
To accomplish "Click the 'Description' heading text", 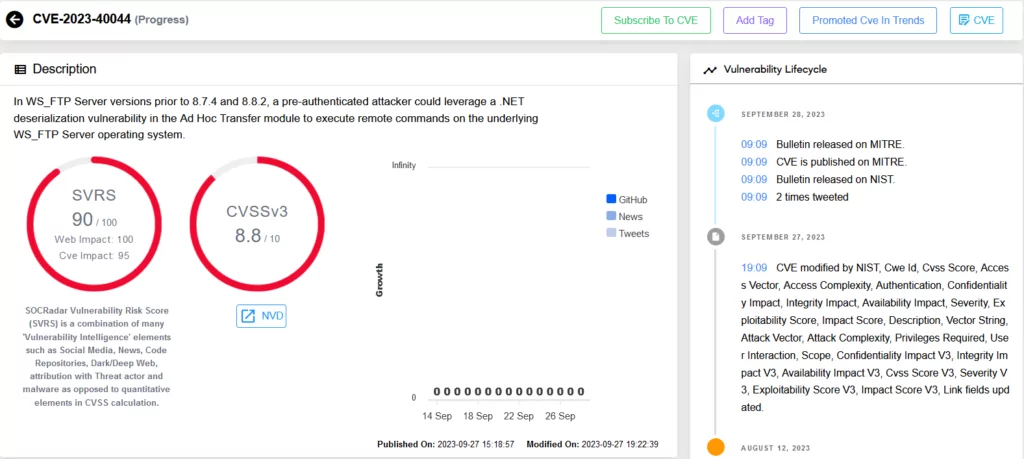I will [x=65, y=69].
